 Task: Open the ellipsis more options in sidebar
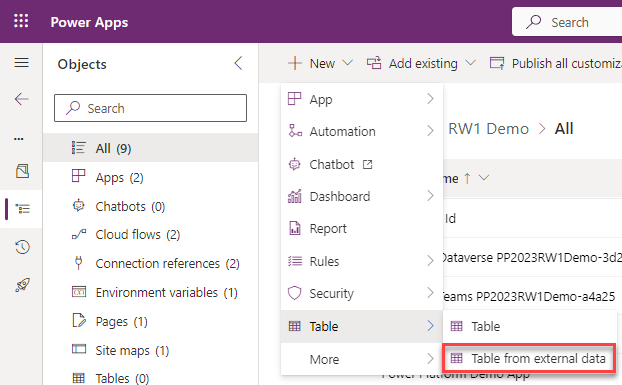(x=19, y=139)
